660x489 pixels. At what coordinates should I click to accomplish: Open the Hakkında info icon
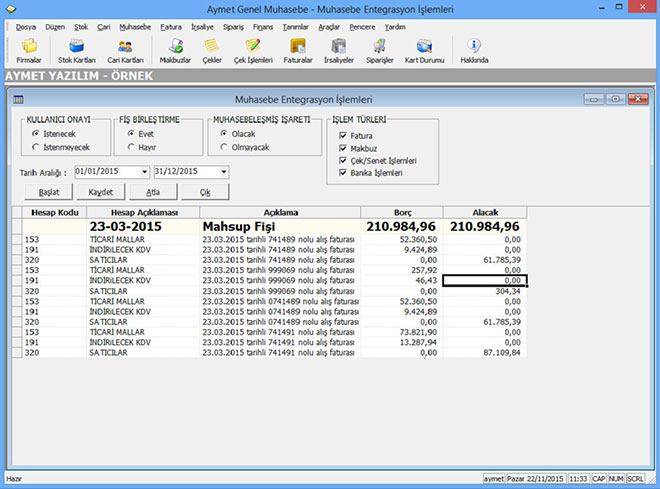coord(474,50)
